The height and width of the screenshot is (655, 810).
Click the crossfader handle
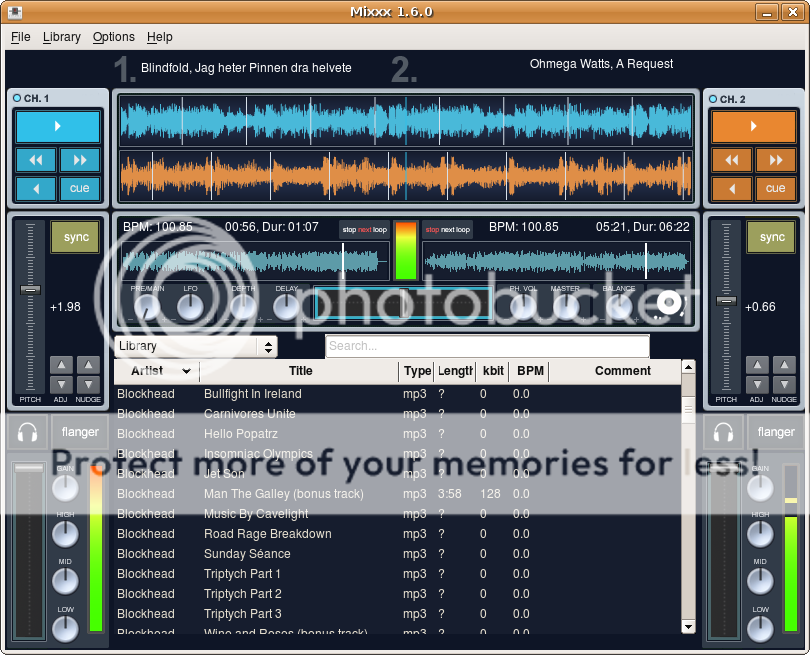click(x=404, y=303)
